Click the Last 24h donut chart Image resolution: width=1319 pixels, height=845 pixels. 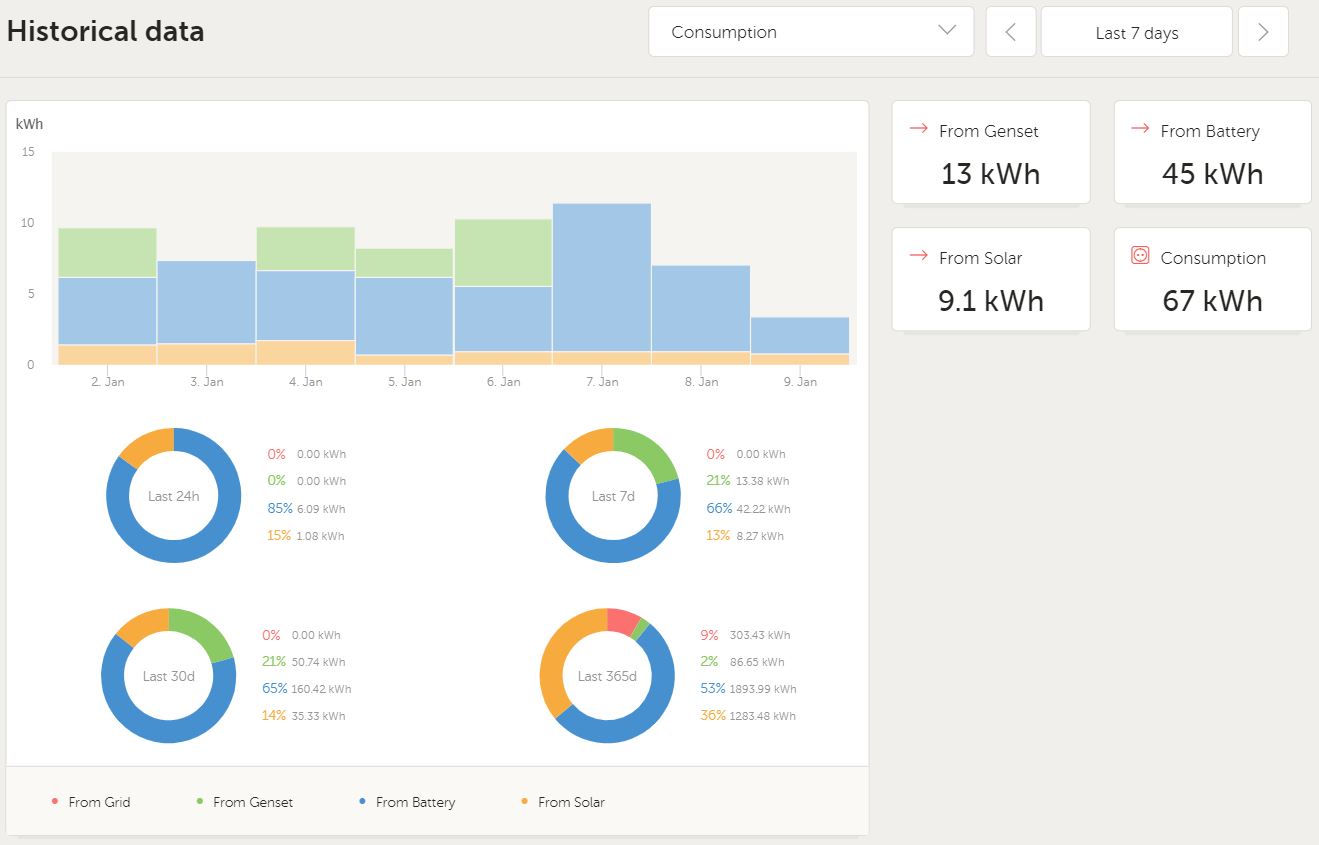(x=174, y=496)
